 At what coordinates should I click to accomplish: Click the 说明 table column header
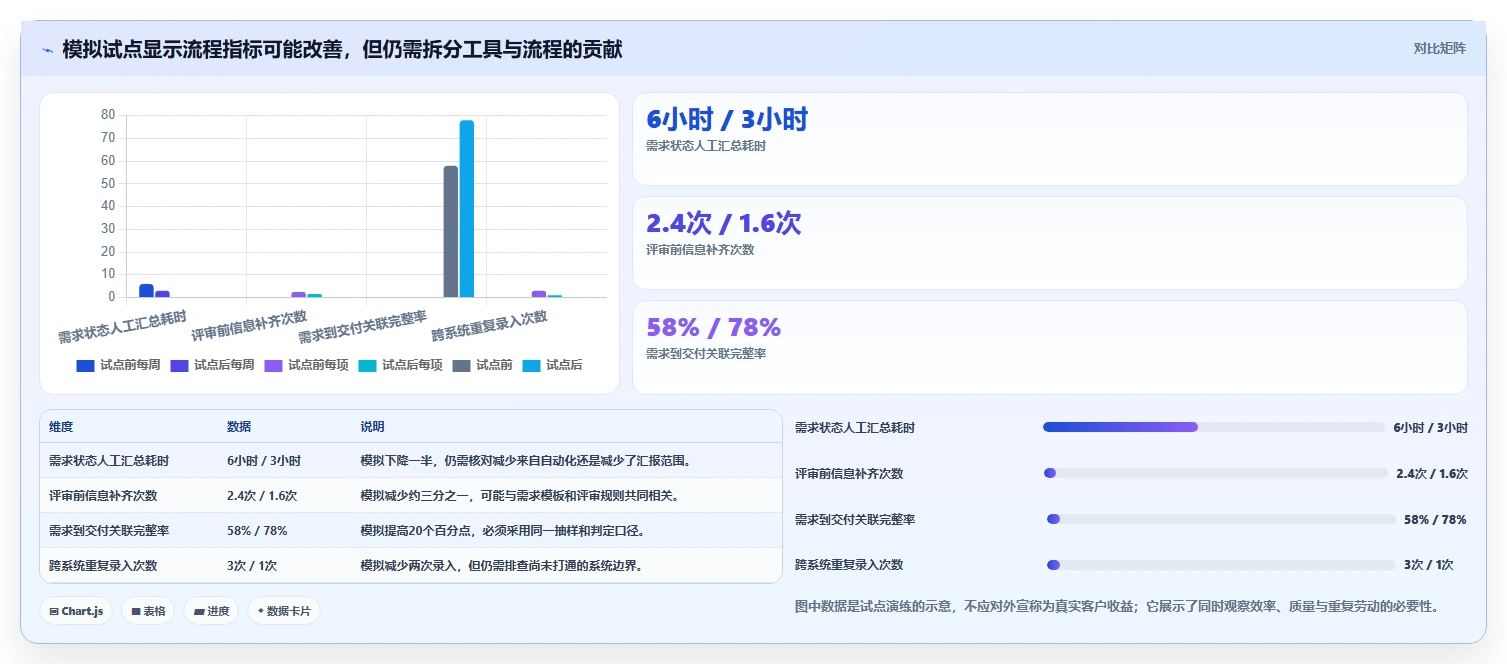tap(373, 427)
